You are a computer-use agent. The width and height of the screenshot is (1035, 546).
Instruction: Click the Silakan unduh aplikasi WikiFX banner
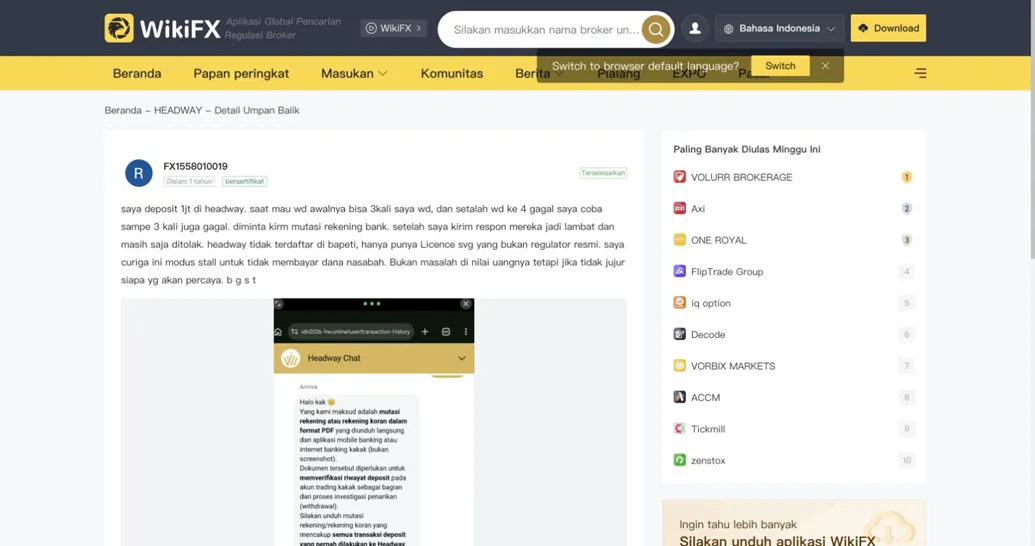[x=794, y=523]
